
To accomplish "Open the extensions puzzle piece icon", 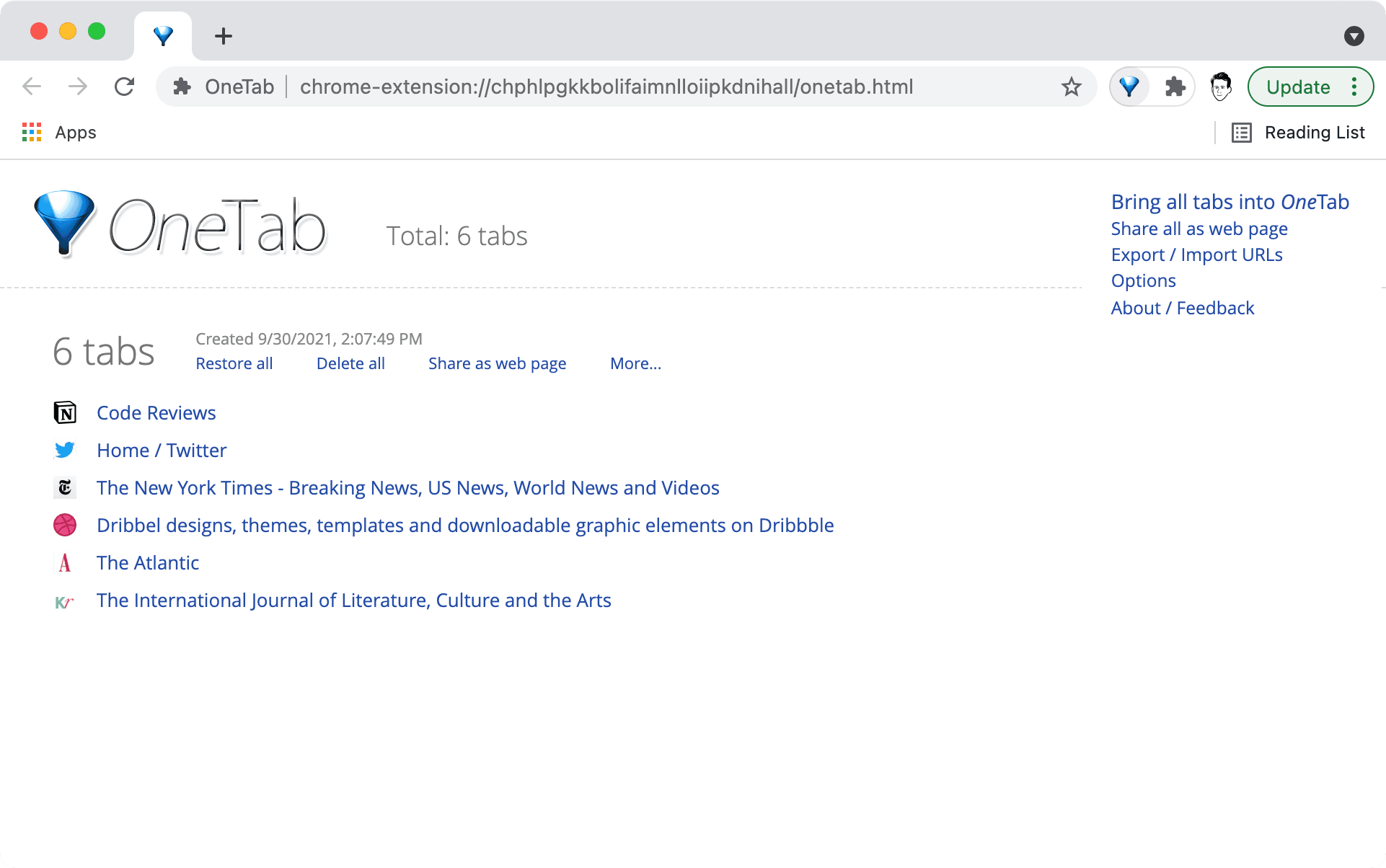I will click(x=1174, y=87).
